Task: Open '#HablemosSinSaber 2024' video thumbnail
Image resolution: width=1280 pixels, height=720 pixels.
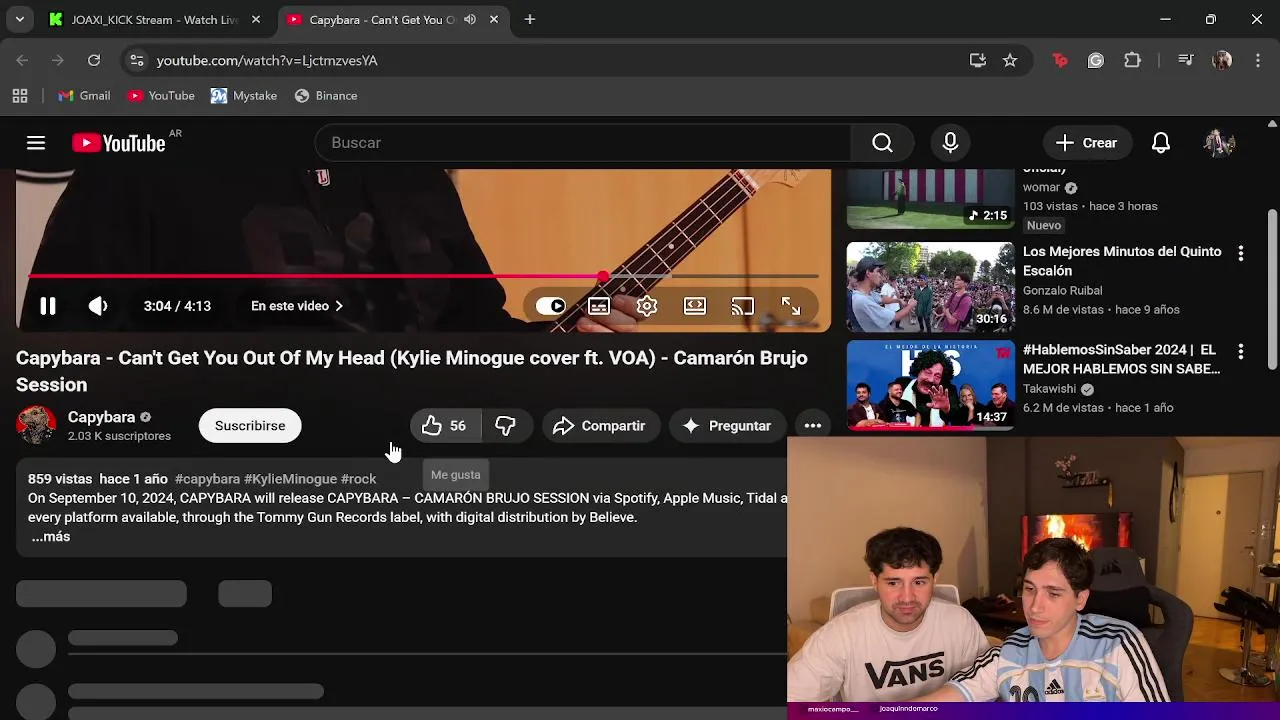Action: [930, 385]
